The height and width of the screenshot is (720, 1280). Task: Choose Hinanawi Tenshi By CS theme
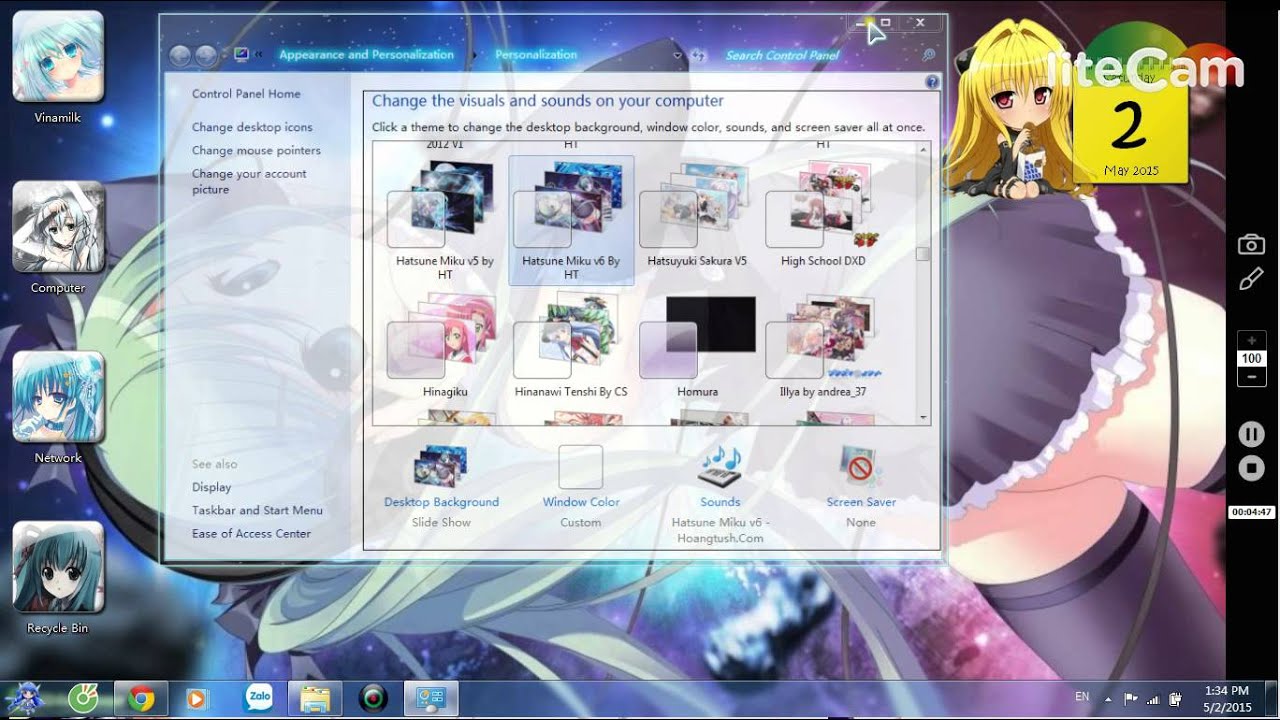571,345
